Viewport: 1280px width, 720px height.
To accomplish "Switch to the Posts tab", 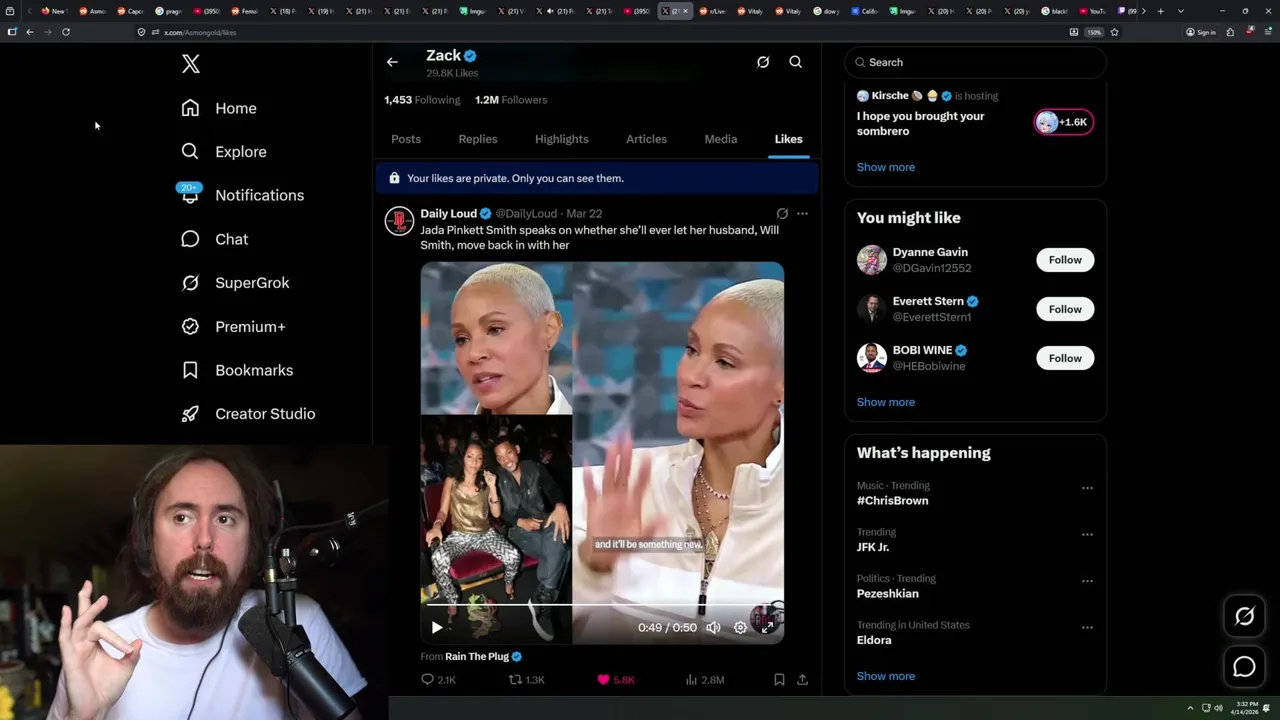I will [x=406, y=139].
